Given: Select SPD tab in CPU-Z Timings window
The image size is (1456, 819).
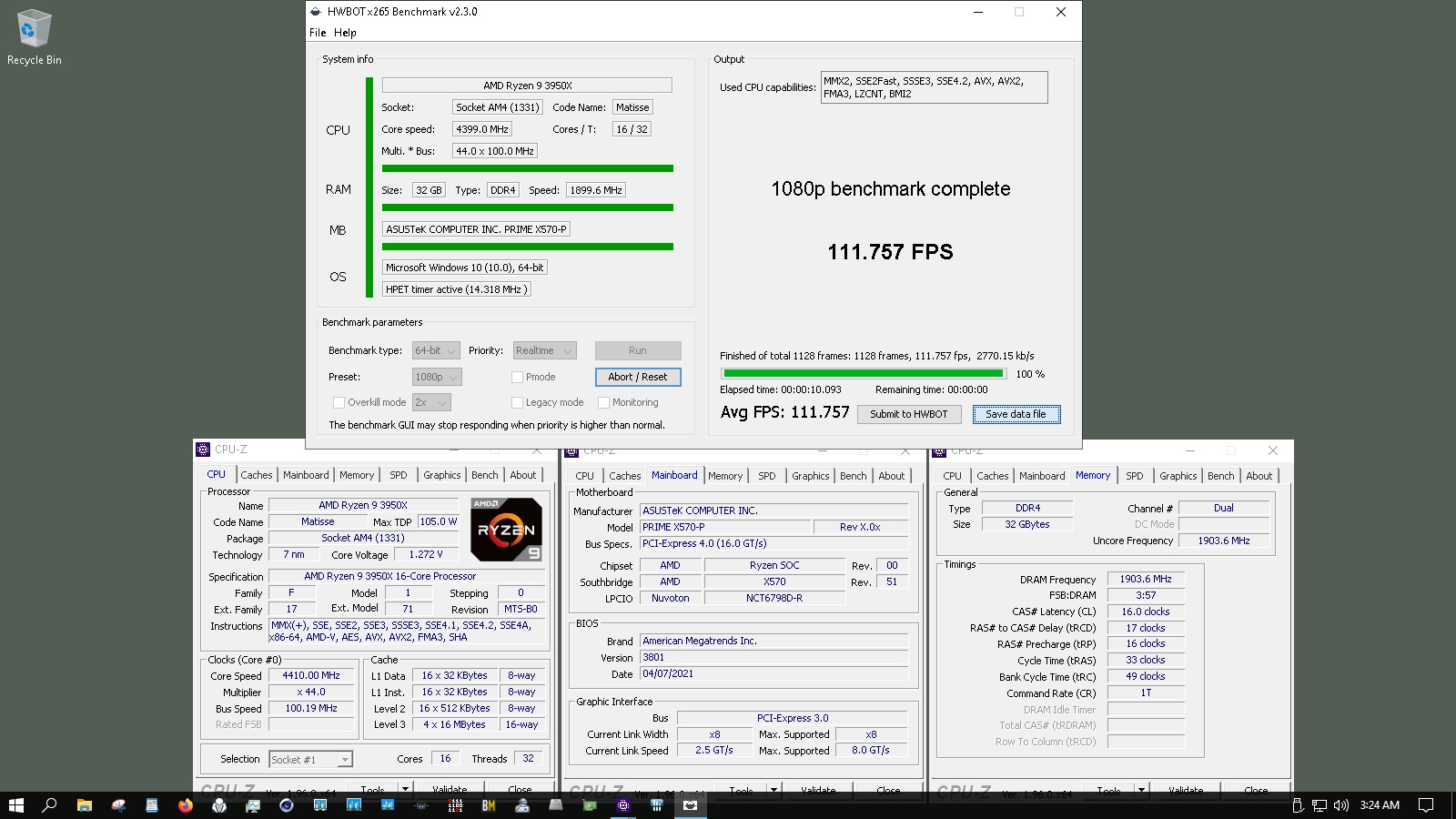Looking at the screenshot, I should click(x=1135, y=476).
